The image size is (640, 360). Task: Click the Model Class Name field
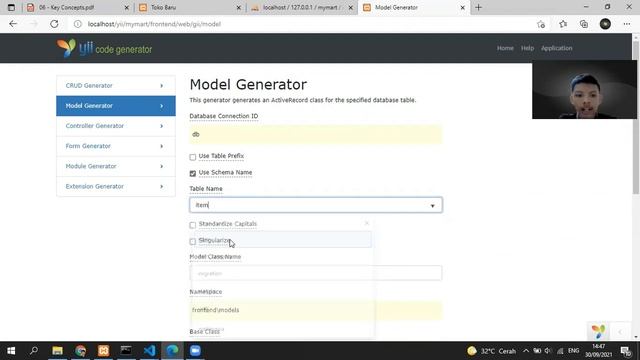tap(316, 273)
